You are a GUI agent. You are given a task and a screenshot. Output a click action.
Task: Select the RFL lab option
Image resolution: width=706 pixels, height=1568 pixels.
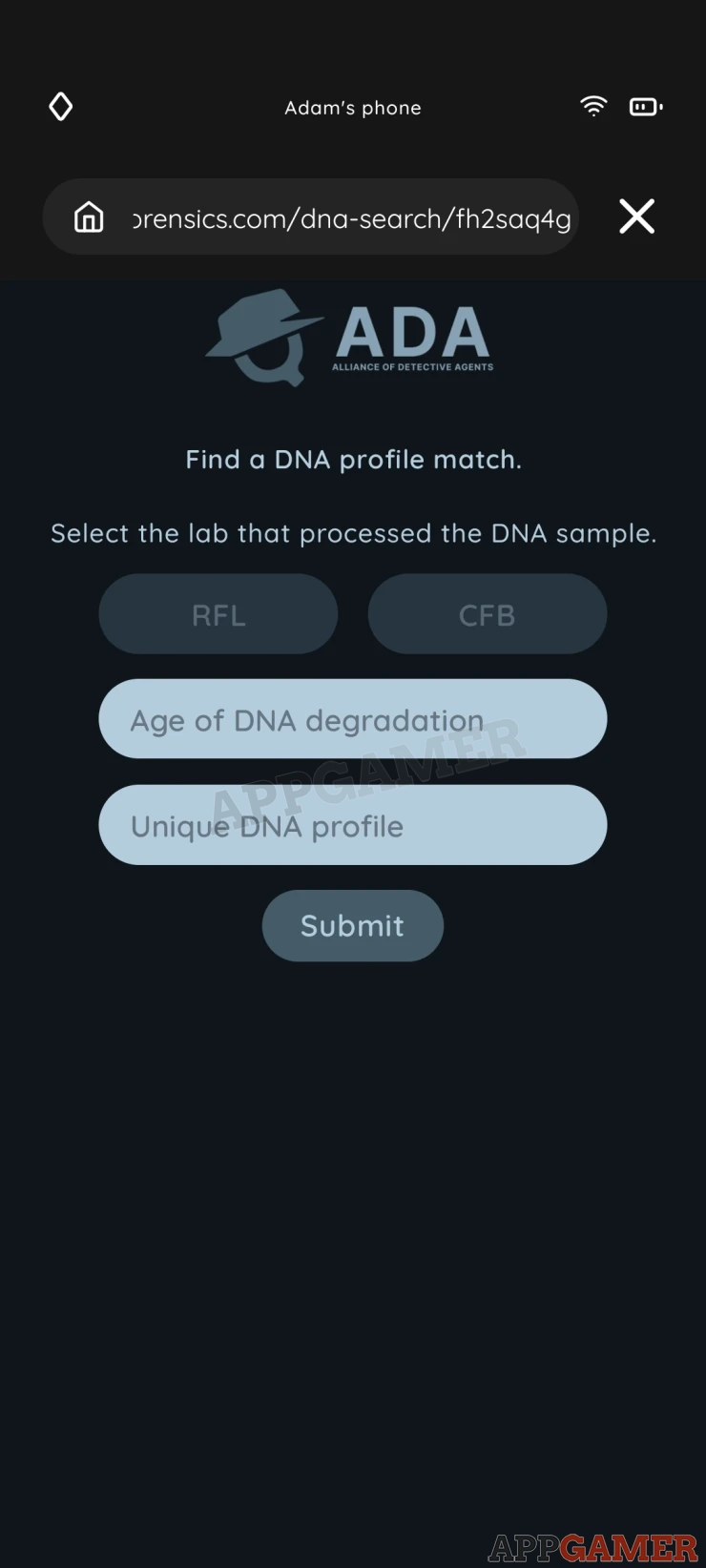coord(218,614)
